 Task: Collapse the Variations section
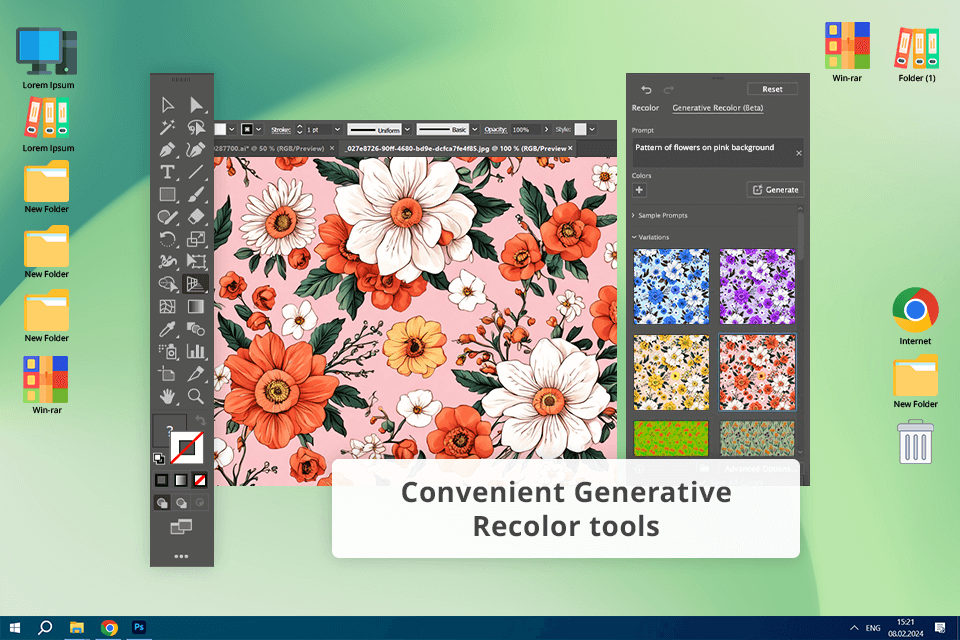pos(651,237)
